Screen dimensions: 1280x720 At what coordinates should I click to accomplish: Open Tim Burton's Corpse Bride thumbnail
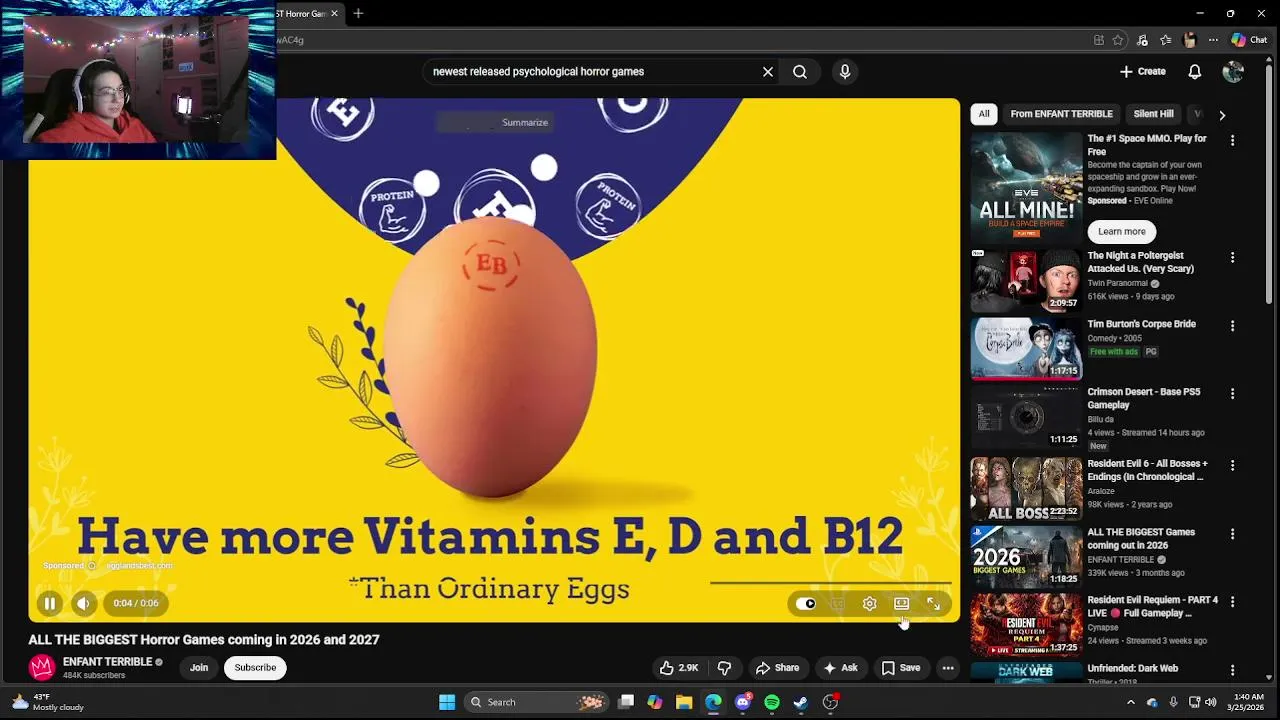tap(1026, 349)
